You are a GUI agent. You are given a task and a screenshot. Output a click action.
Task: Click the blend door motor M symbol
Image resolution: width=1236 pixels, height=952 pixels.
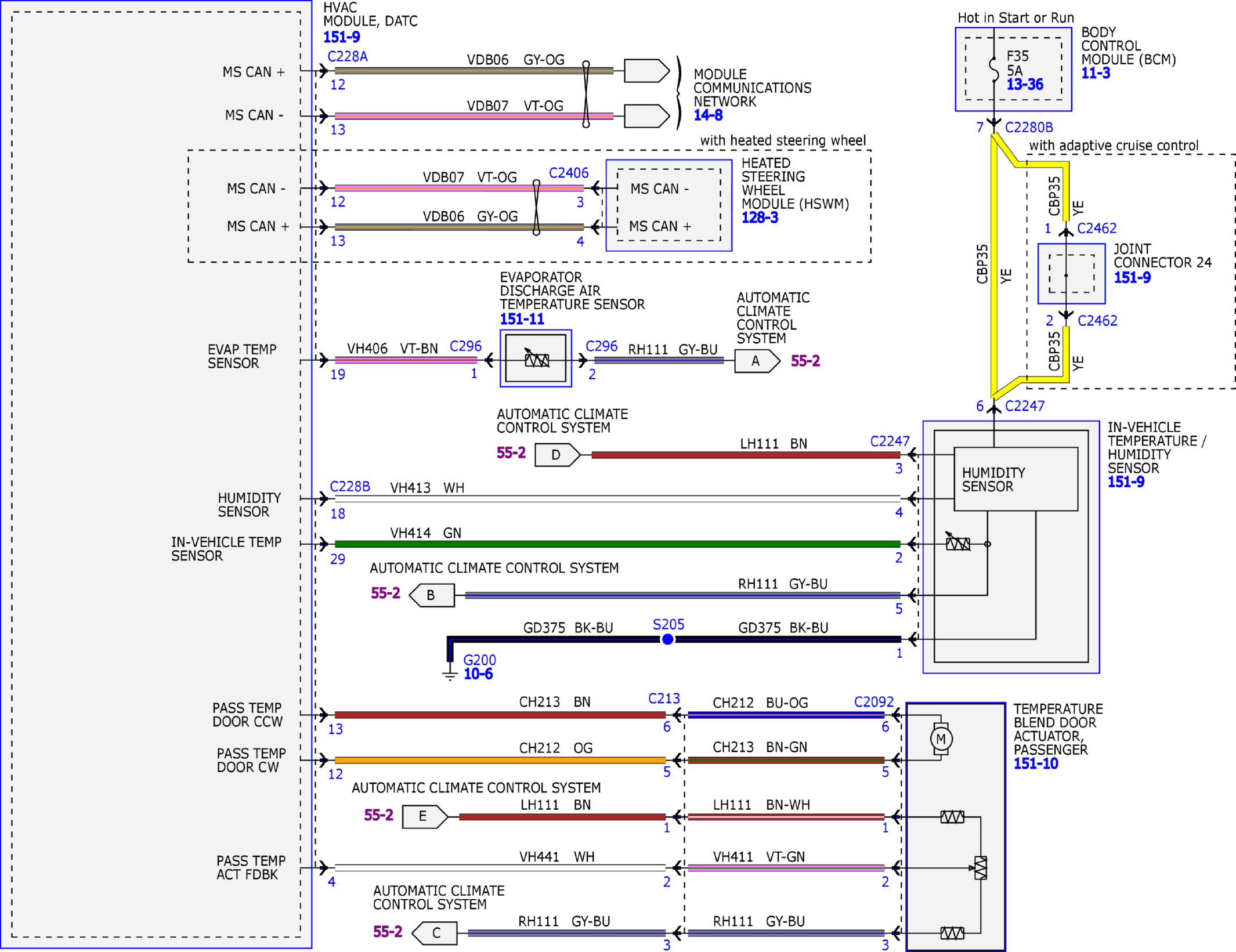pyautogui.click(x=941, y=739)
